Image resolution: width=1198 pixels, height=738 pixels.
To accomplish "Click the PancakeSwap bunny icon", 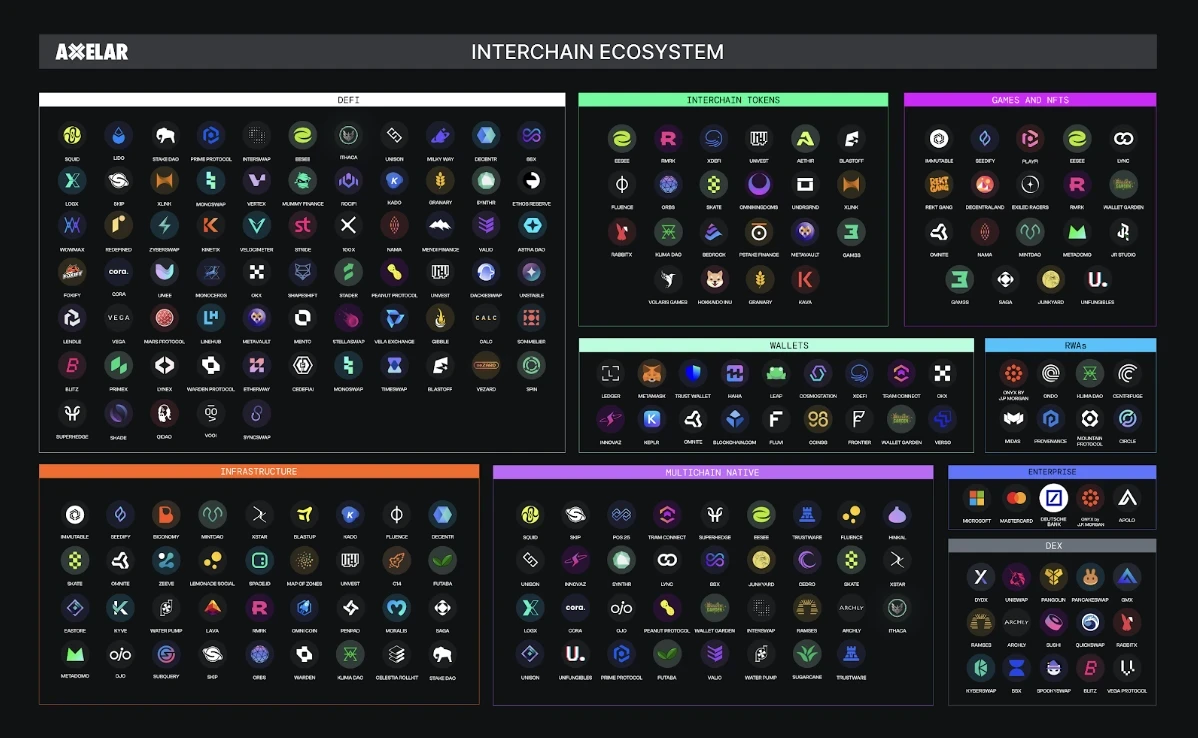I will [1090, 576].
